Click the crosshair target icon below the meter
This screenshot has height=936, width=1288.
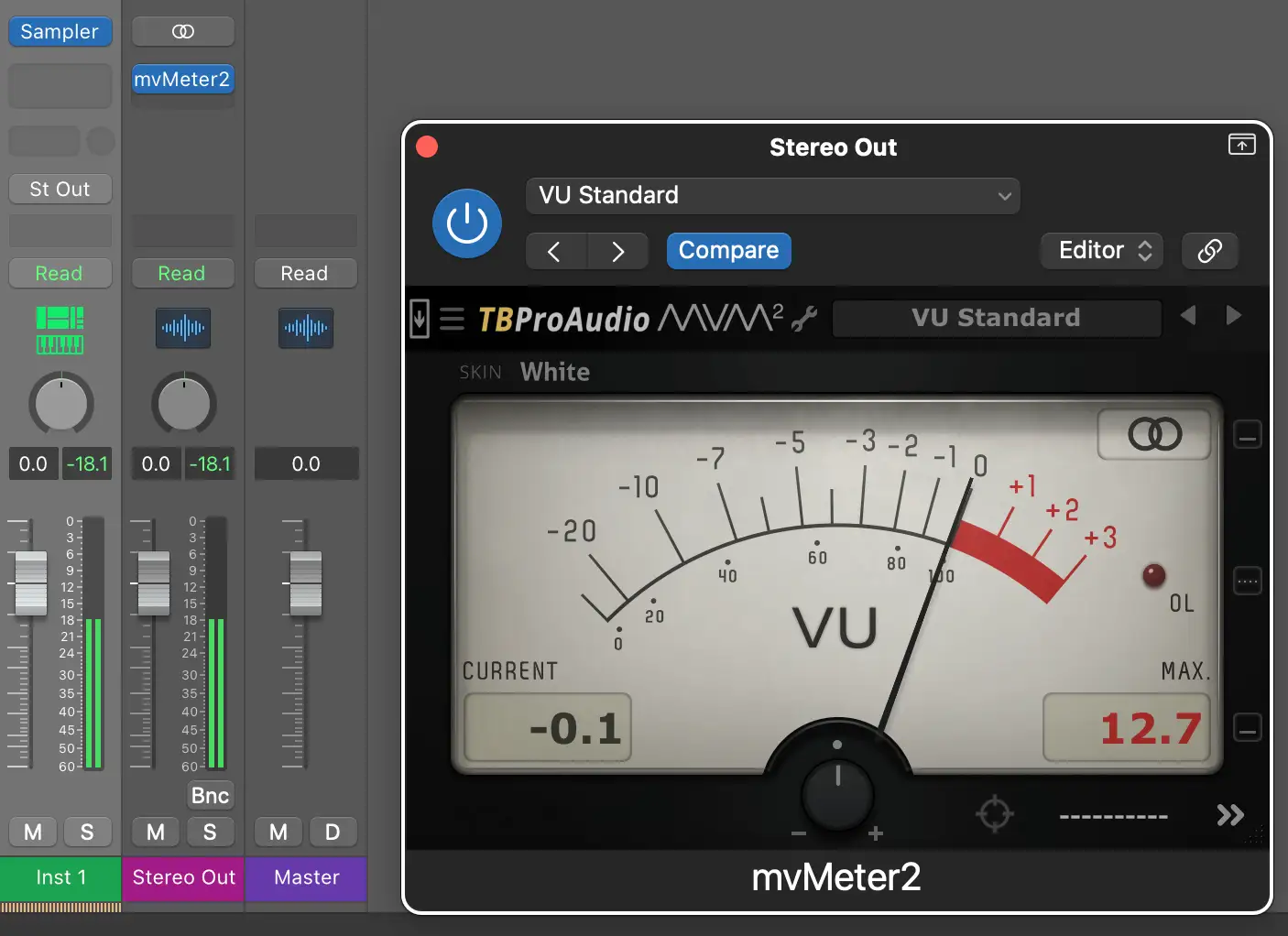pos(994,813)
